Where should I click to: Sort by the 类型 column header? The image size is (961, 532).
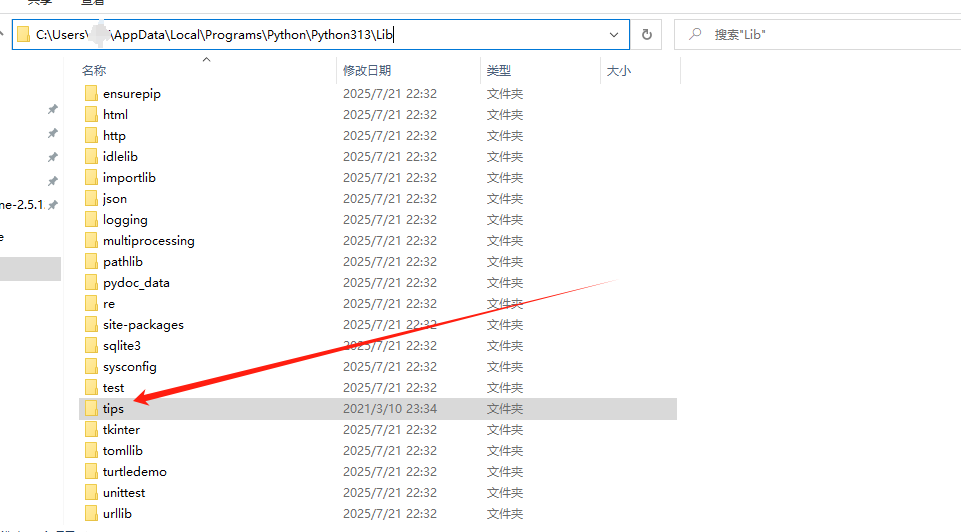[x=498, y=70]
